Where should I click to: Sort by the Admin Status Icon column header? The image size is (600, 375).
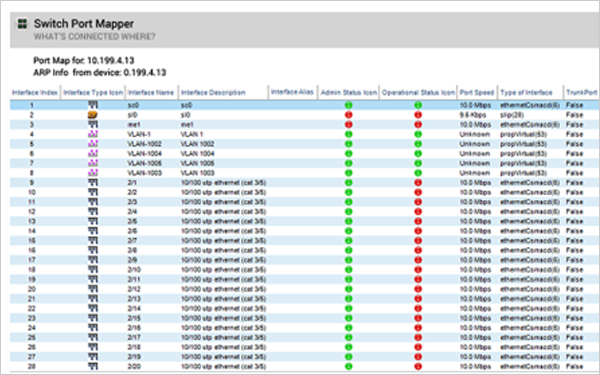349,92
